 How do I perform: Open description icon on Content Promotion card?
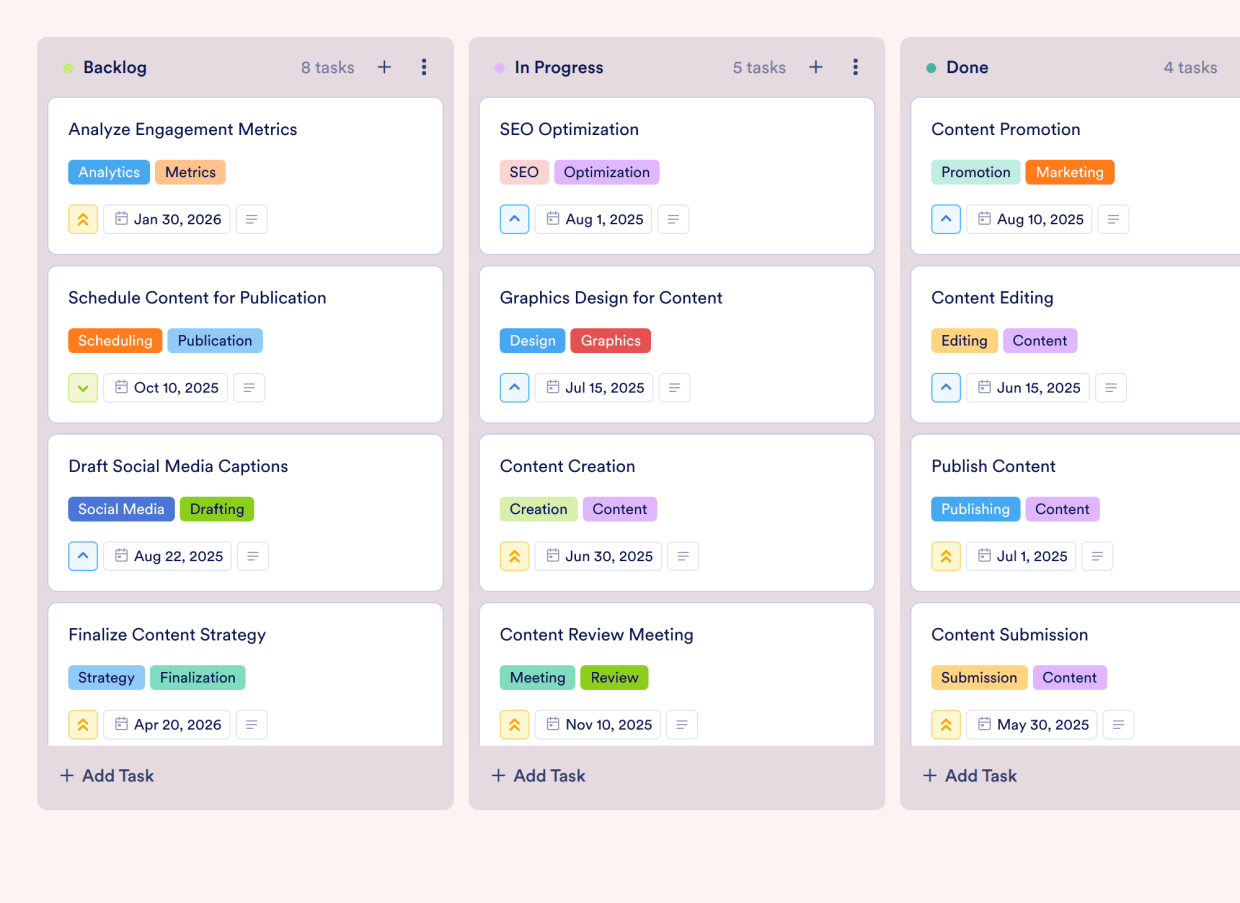click(1114, 219)
